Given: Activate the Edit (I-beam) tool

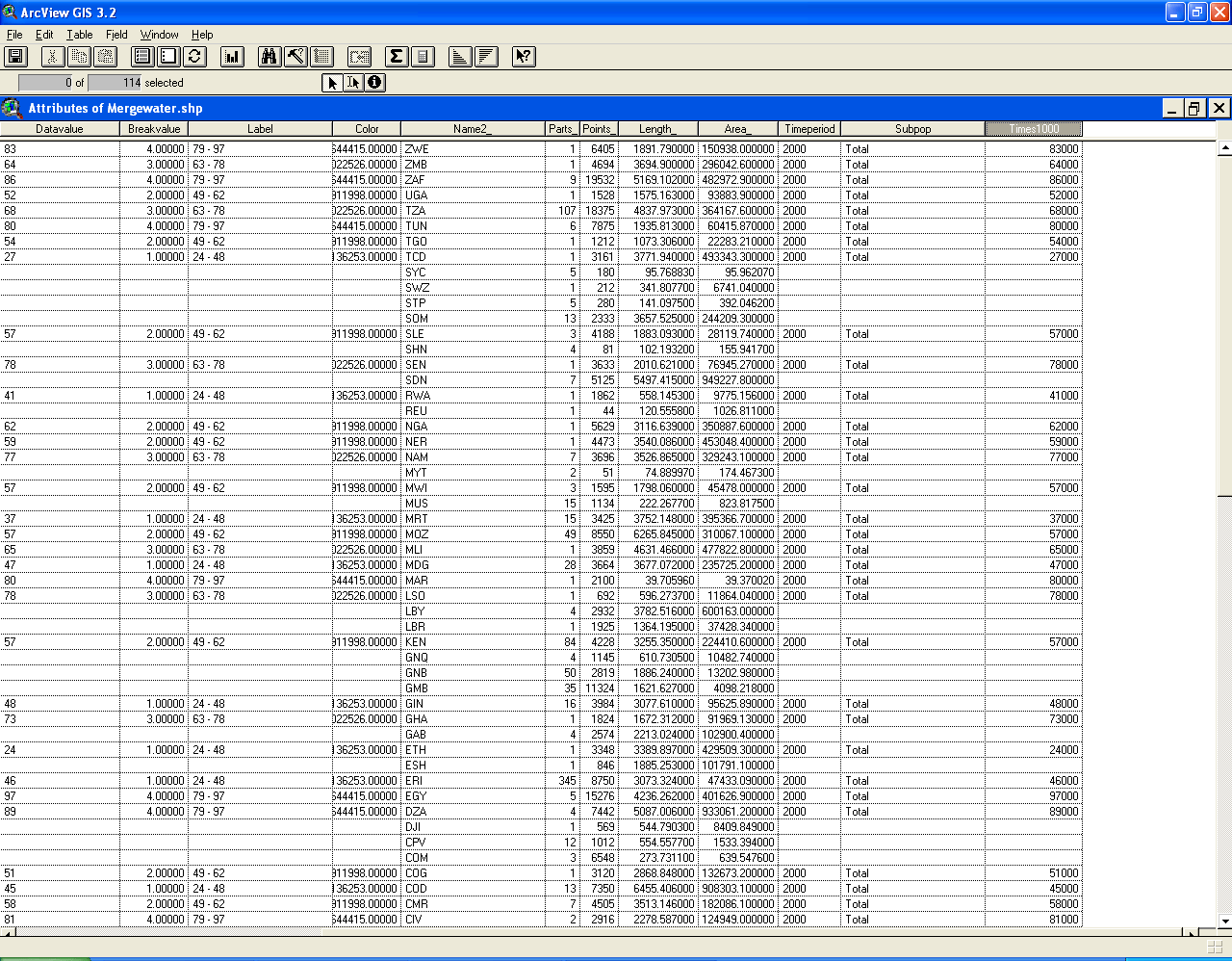Looking at the screenshot, I should tap(355, 83).
